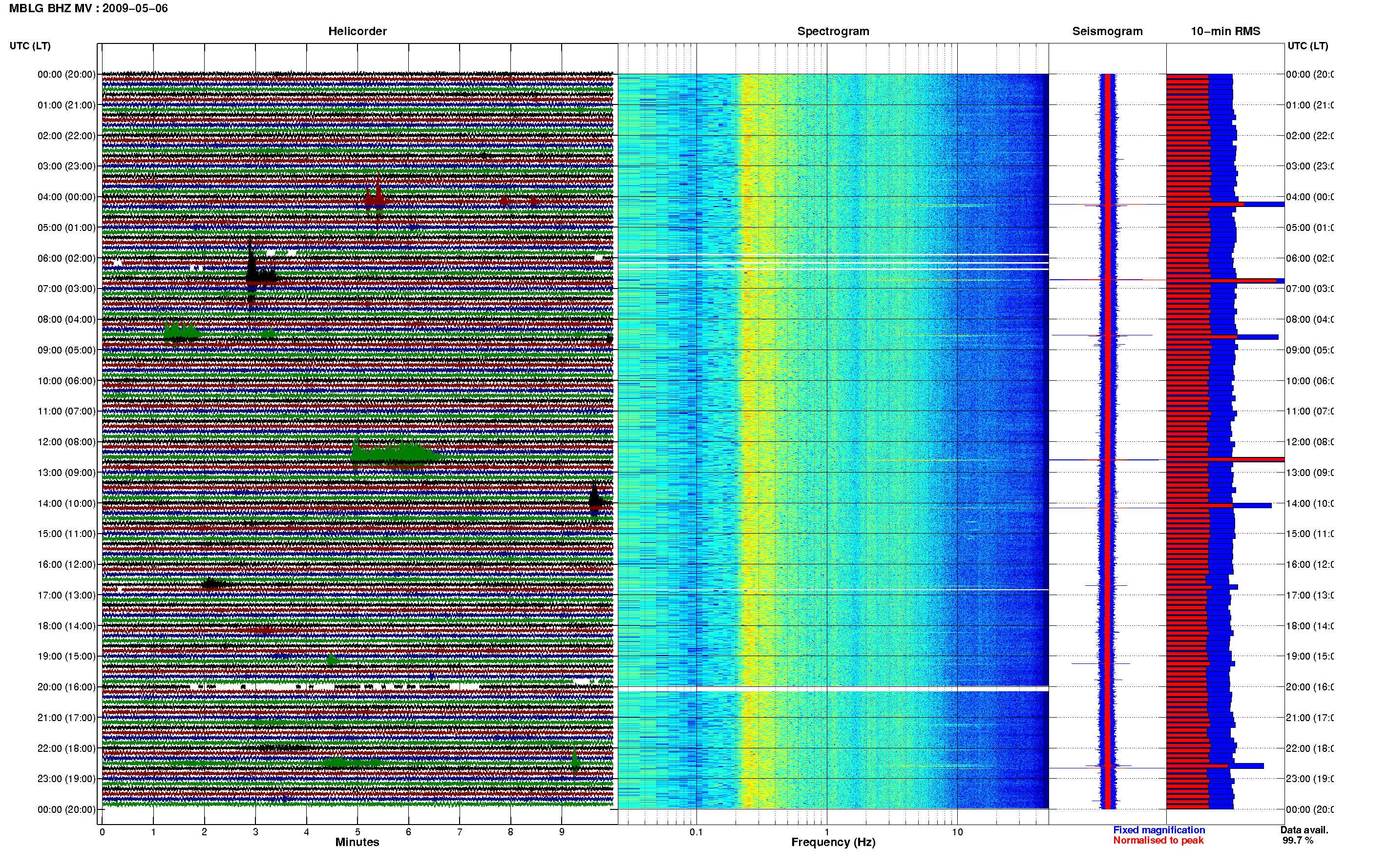Select the '12:00 (08:00)' time label on left
This screenshot has height=868, width=1389.
(x=66, y=442)
